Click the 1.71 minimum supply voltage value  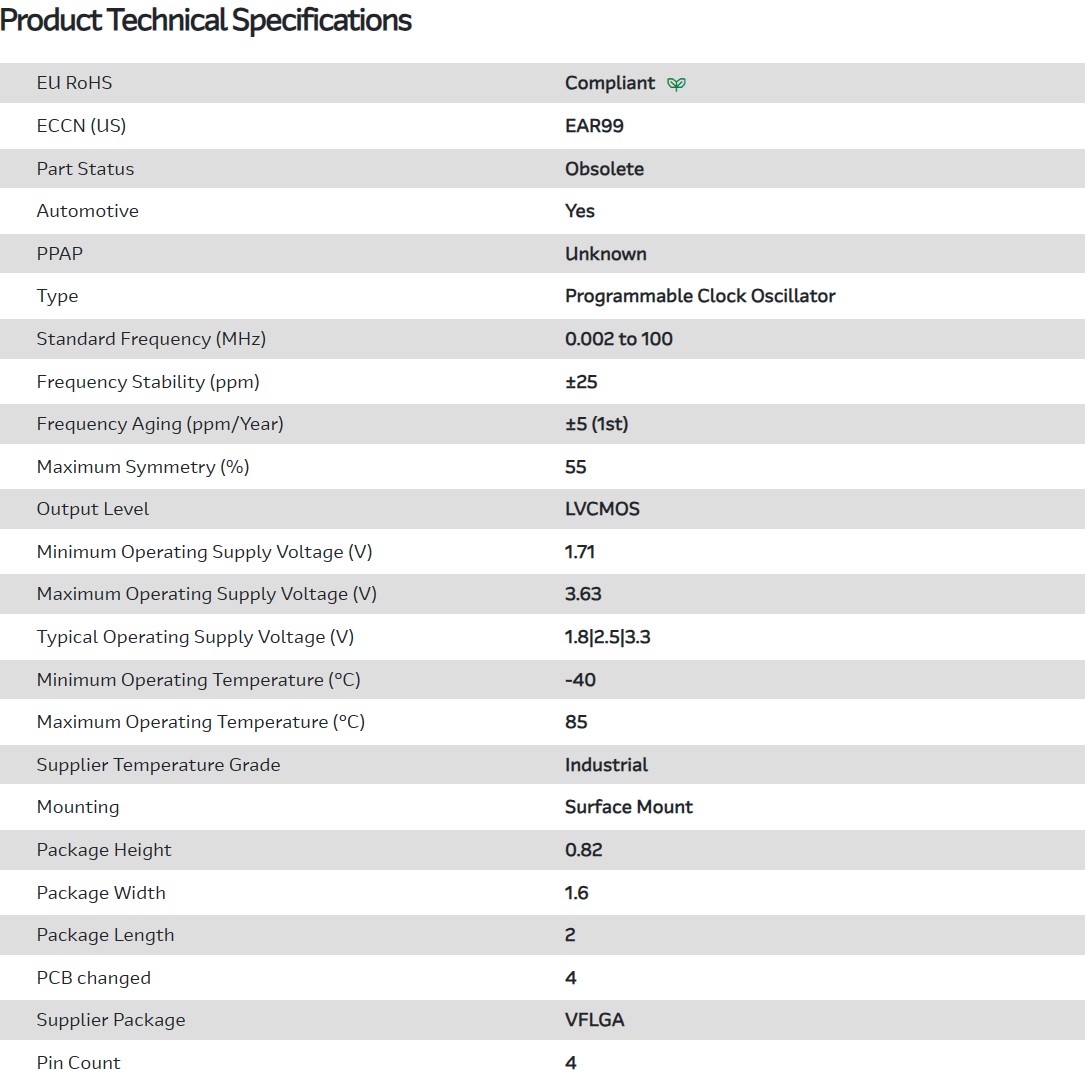(580, 552)
